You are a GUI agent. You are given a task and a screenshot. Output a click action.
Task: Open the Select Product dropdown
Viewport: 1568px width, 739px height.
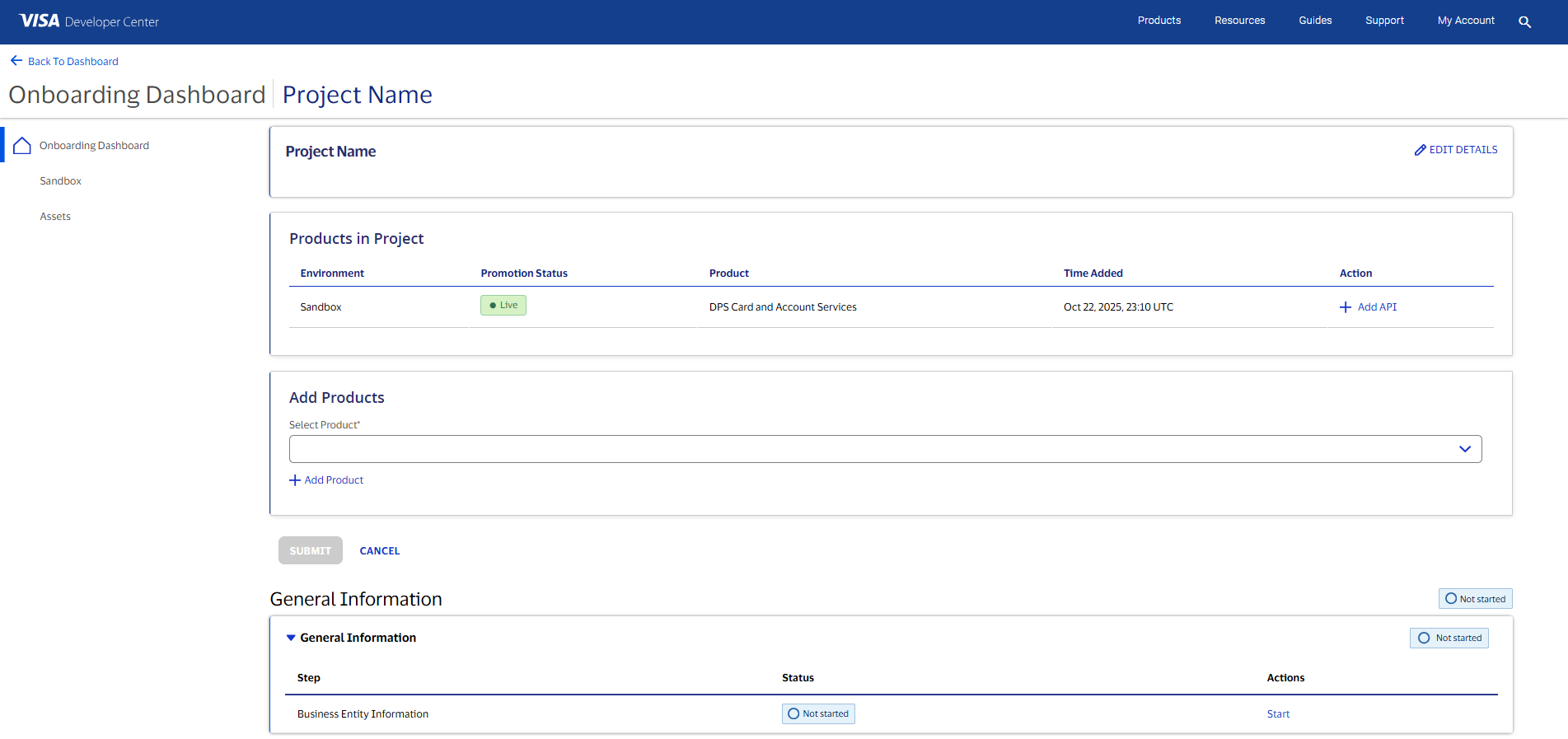pos(885,449)
